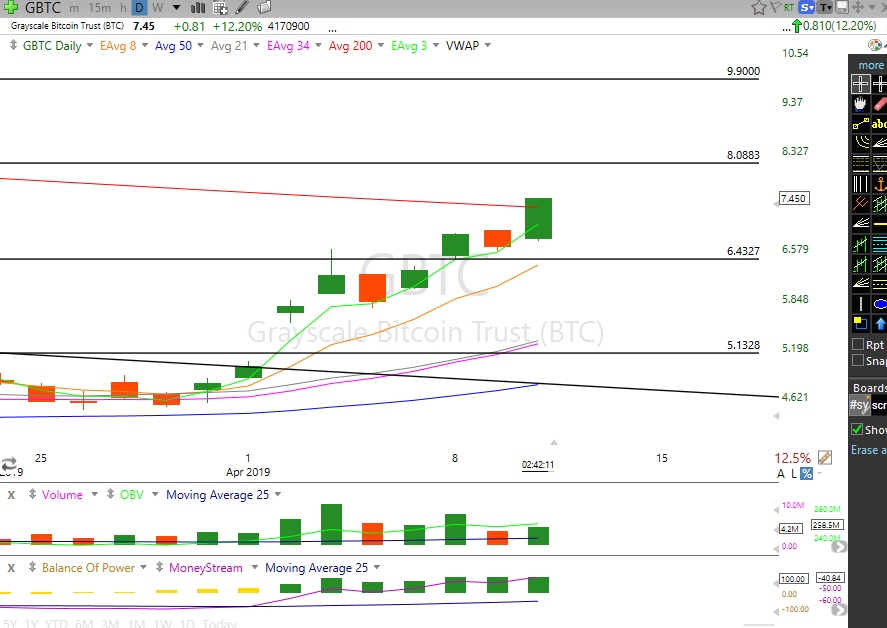Click the GBTC symbol name

tap(43, 8)
